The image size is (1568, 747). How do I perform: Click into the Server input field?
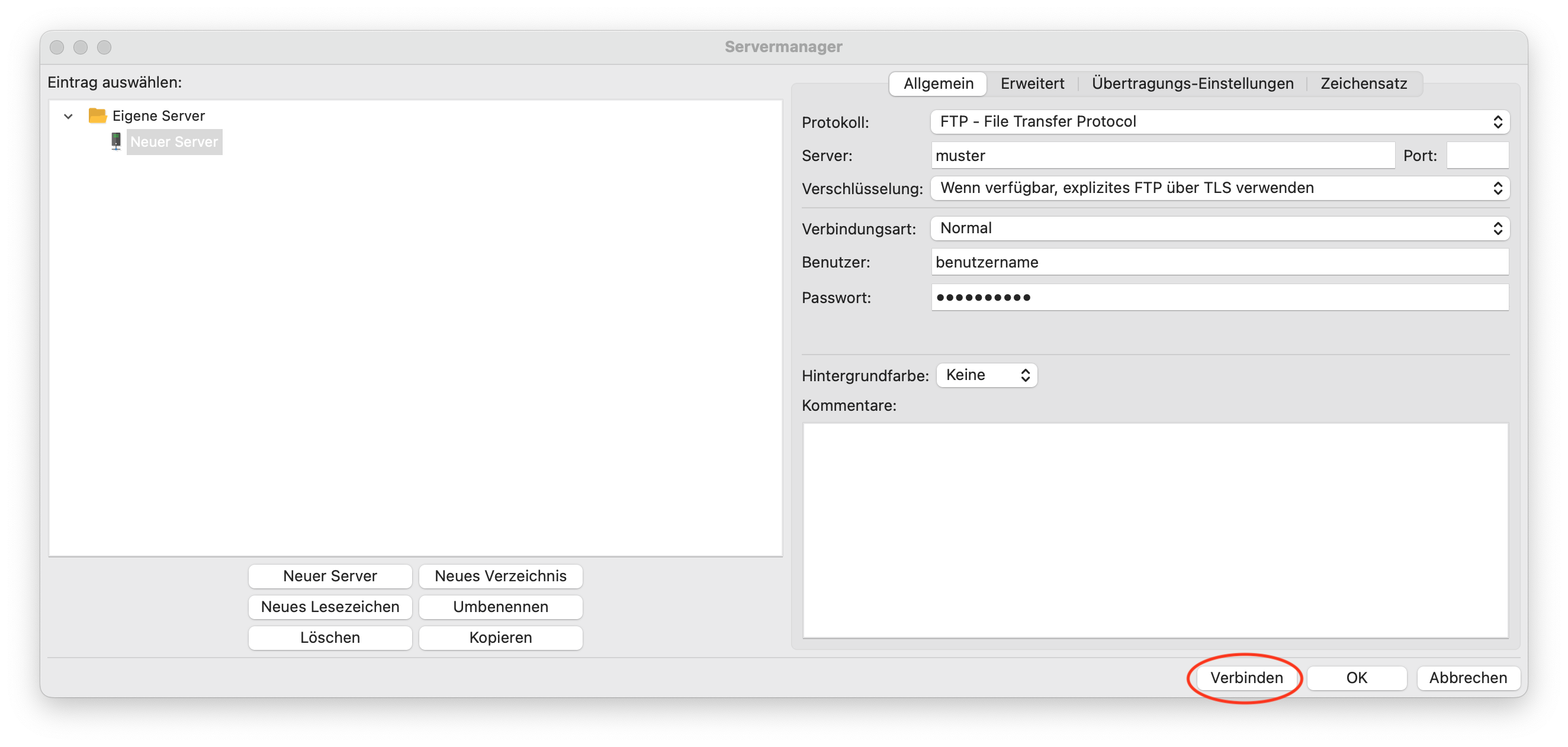tap(1162, 156)
